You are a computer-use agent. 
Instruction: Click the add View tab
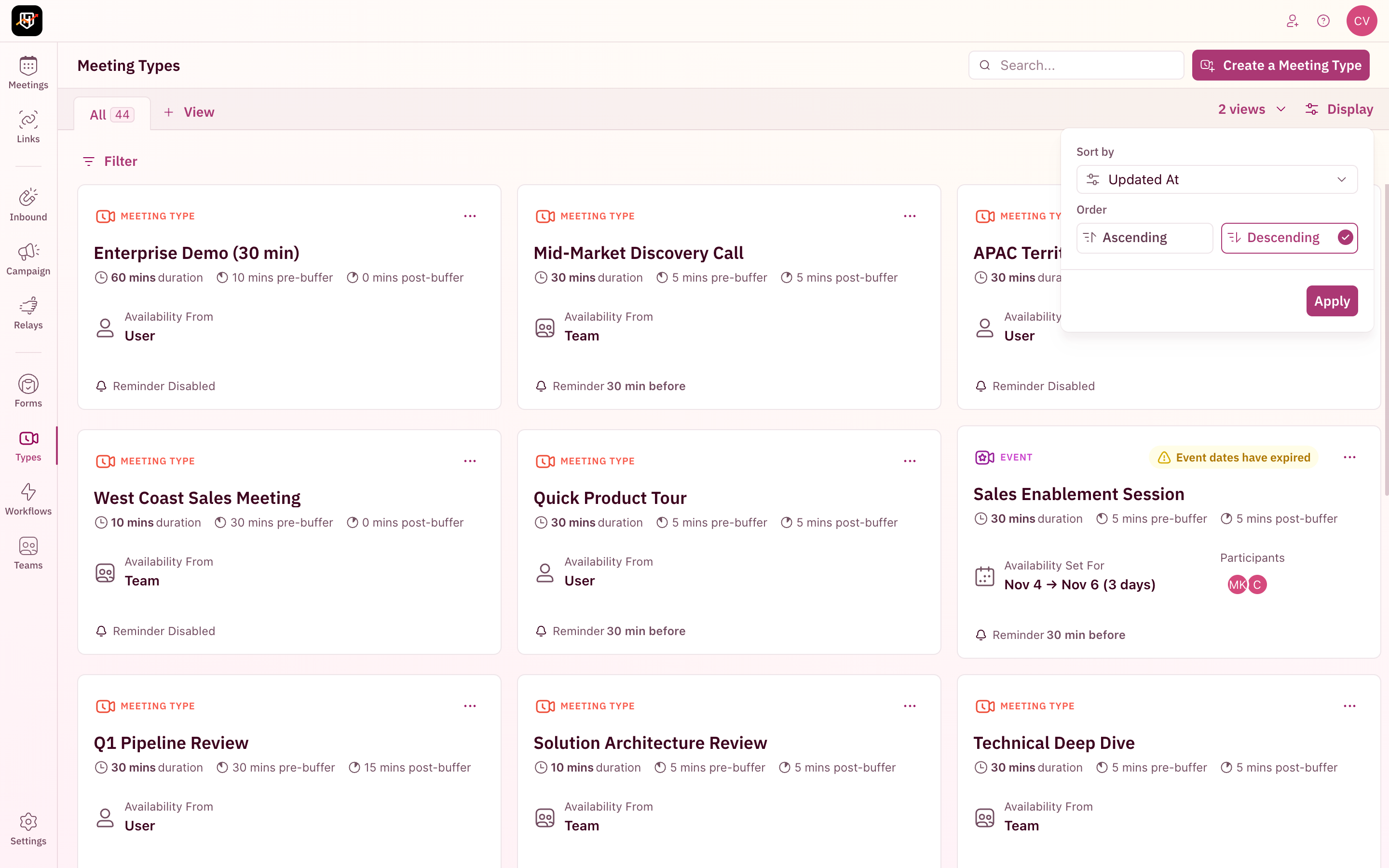pyautogui.click(x=189, y=112)
